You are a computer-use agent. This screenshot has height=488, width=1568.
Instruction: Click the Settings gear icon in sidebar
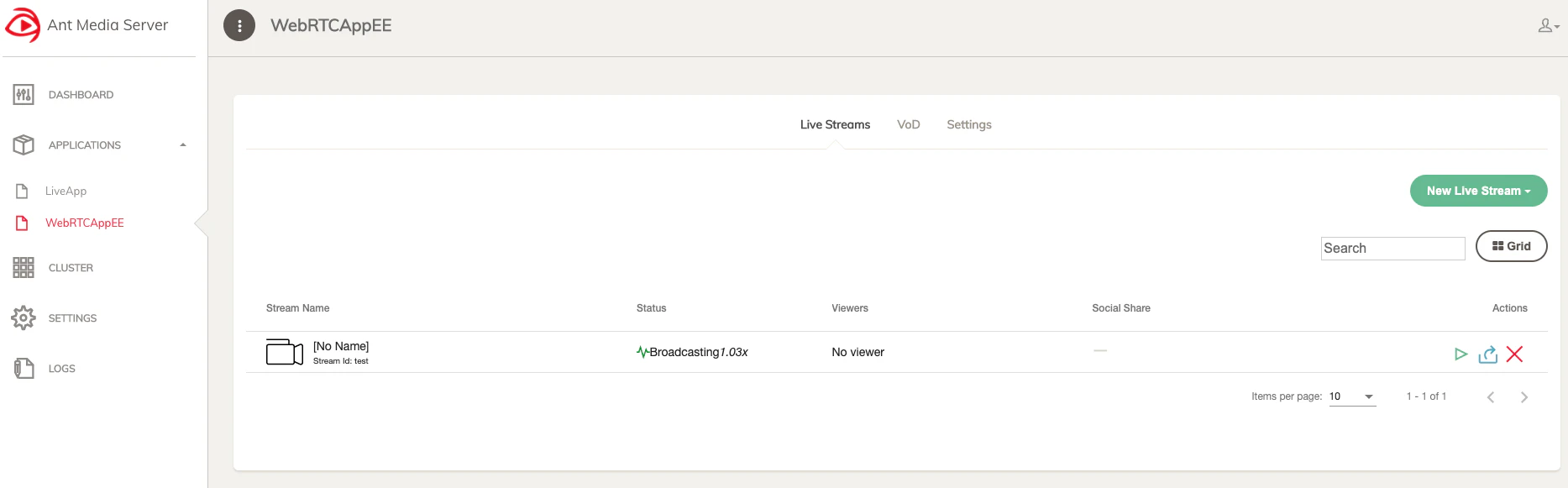pos(24,318)
